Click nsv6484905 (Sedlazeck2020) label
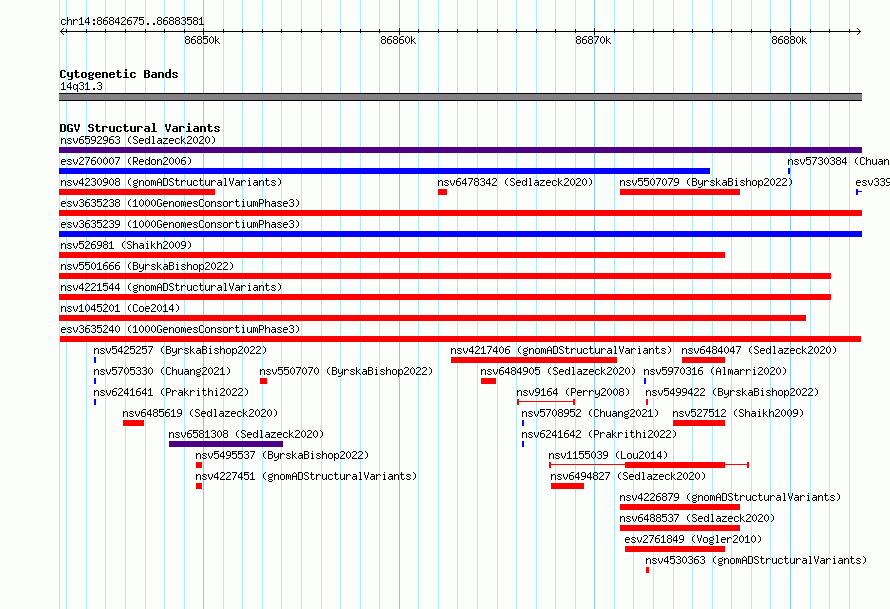The width and height of the screenshot is (890, 609). pos(558,371)
